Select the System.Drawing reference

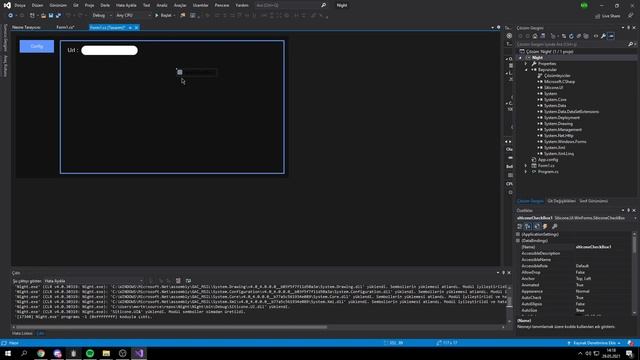[558, 124]
